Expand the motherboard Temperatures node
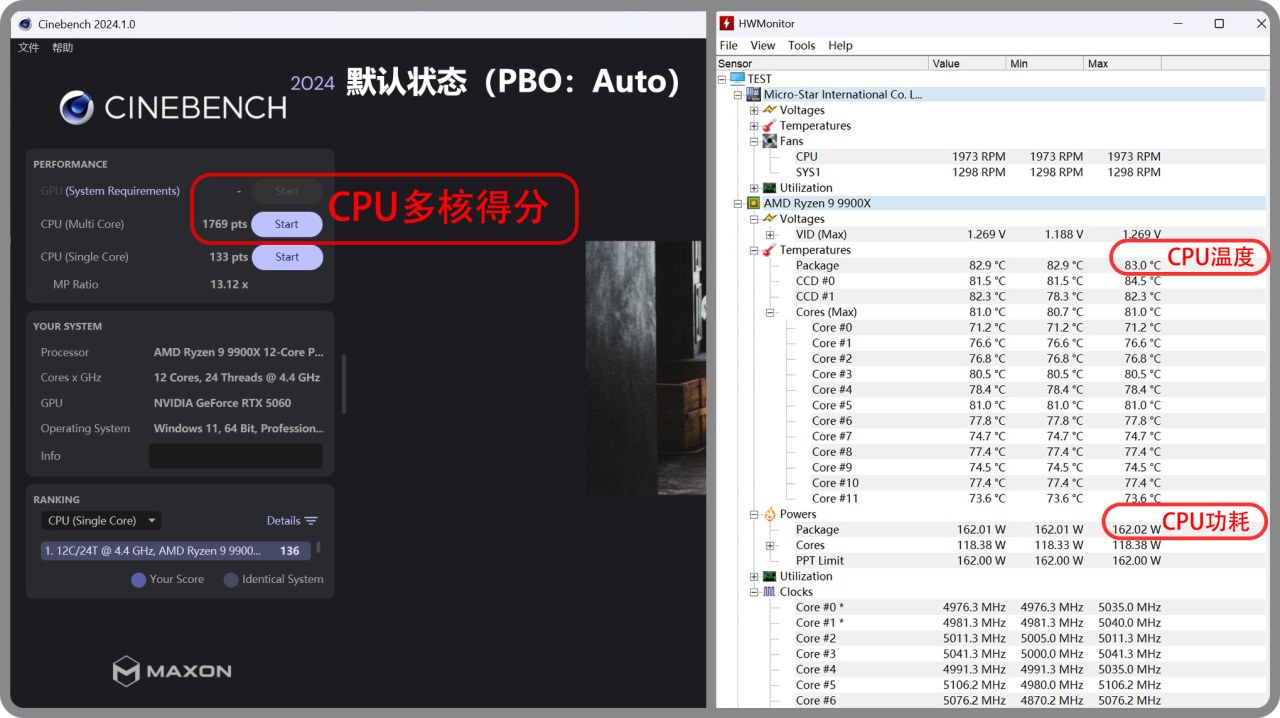 [754, 126]
